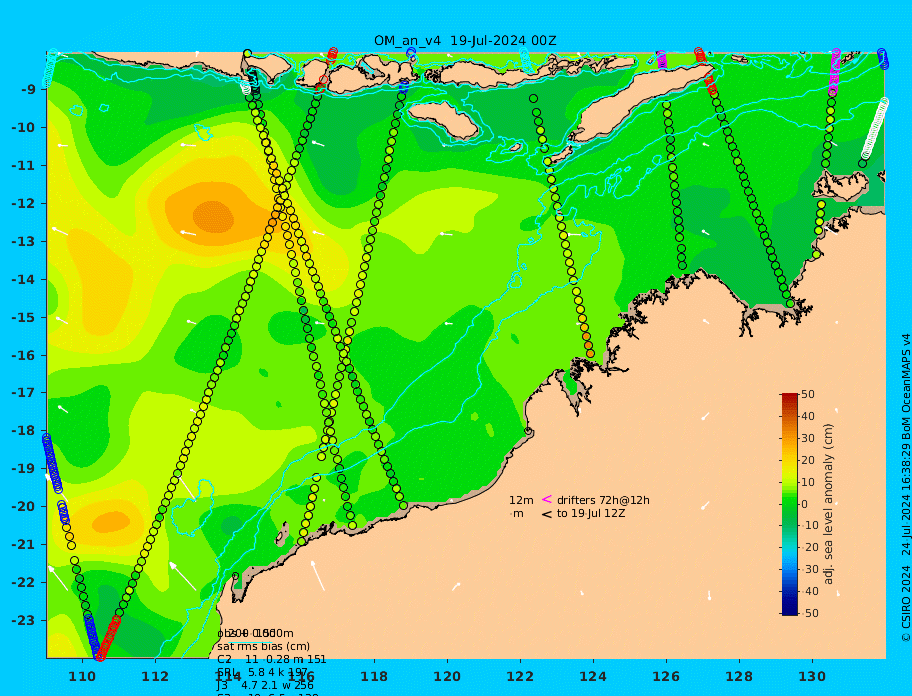This screenshot has height=696, width=912.
Task: Click the vertical CSIRO 2024 BoM OceanMAPS copyright text
Action: coord(905,488)
